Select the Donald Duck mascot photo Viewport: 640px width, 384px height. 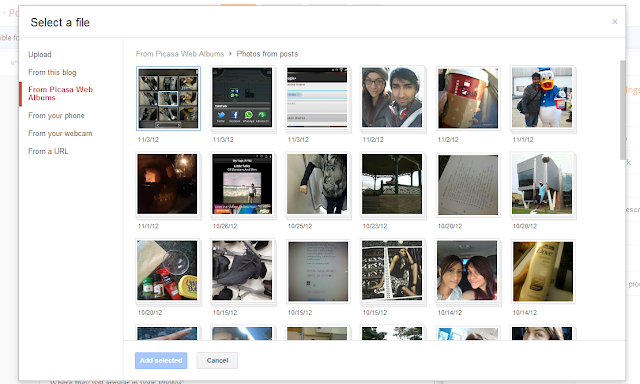[542, 98]
